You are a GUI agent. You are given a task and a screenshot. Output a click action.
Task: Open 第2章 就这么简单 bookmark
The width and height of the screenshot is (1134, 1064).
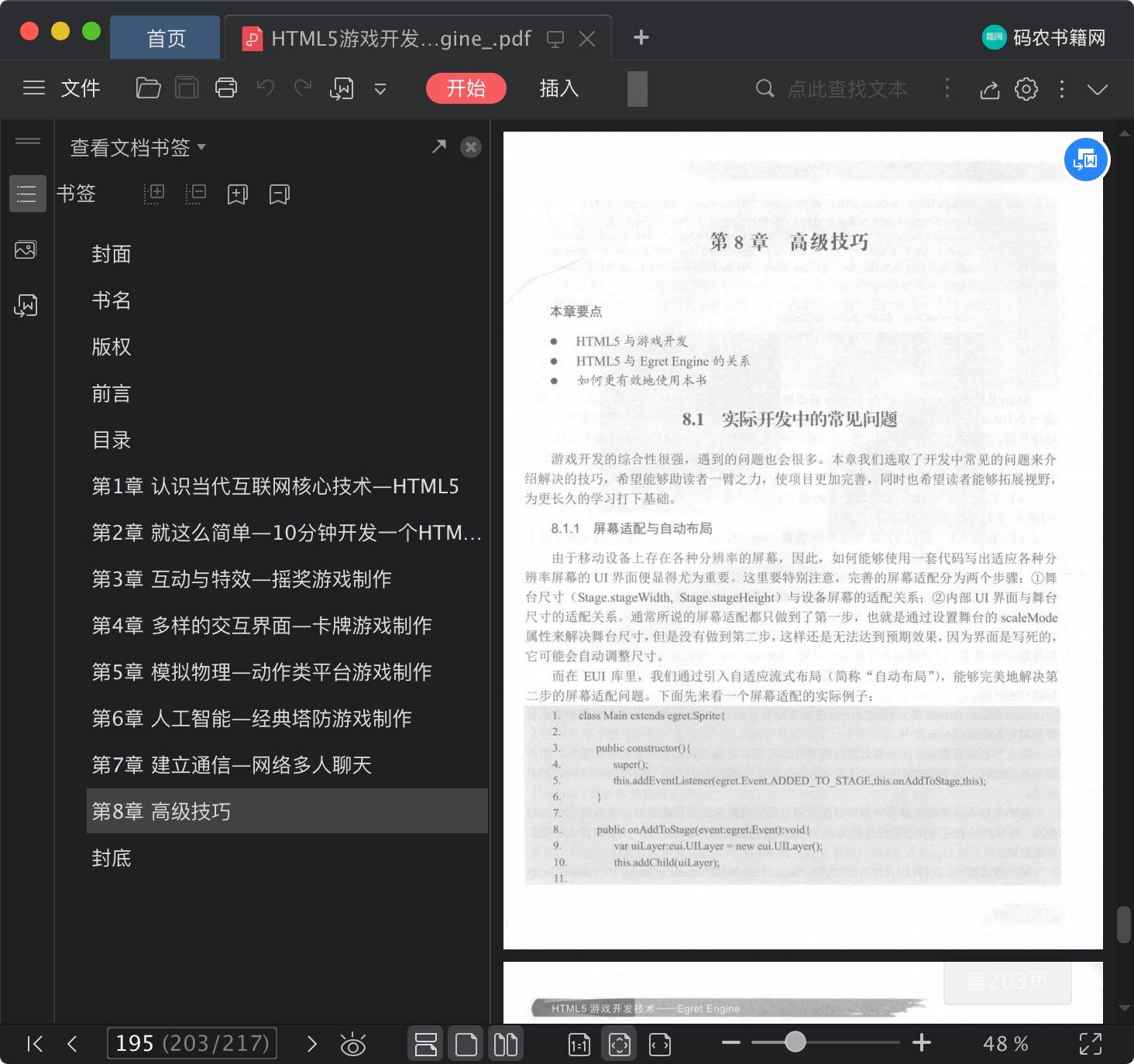tap(287, 533)
